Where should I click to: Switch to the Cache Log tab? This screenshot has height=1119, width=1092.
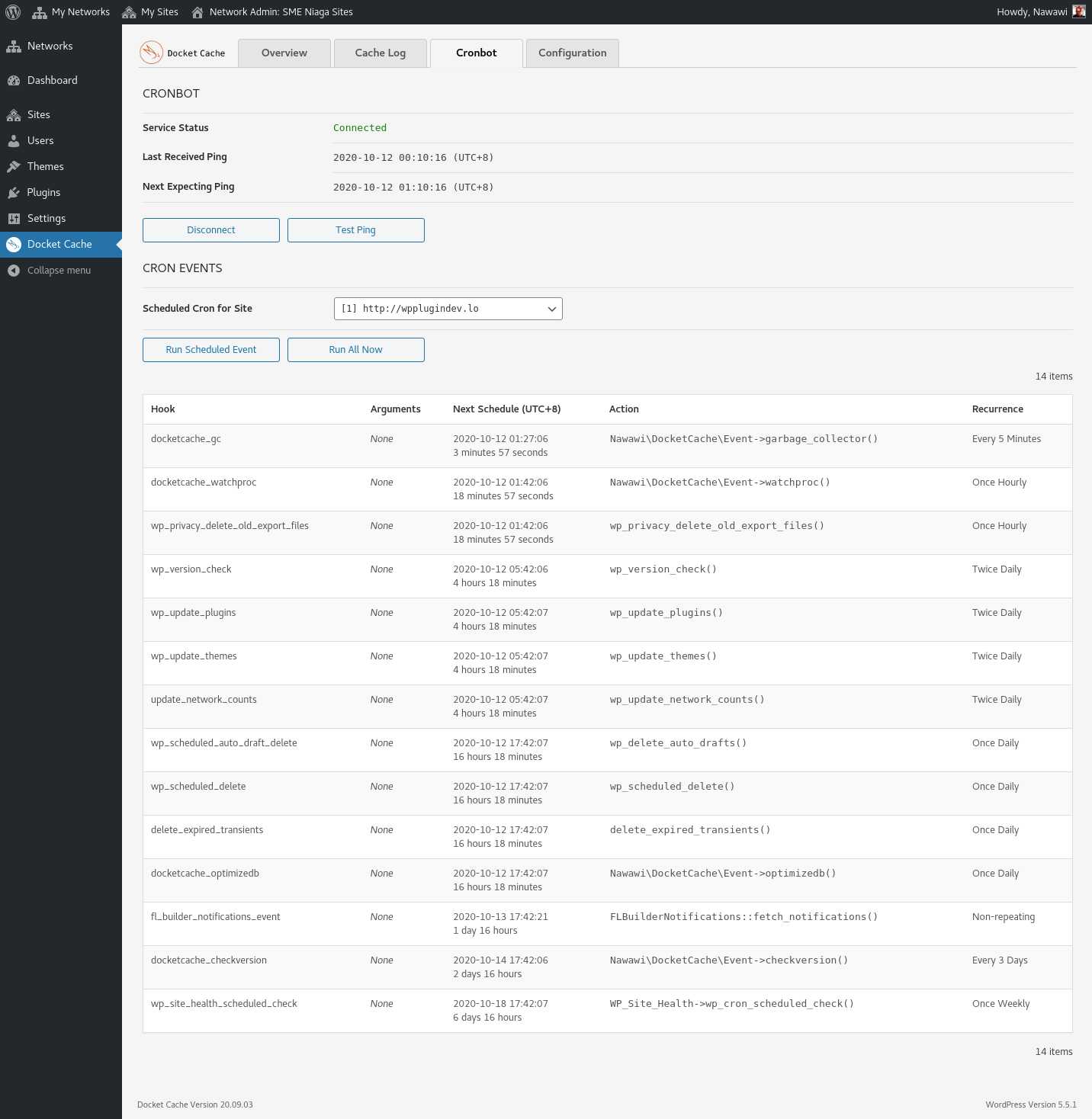380,53
